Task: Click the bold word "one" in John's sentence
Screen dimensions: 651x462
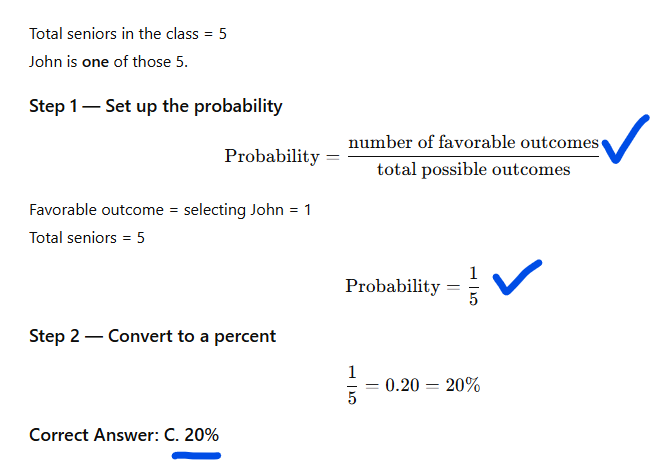Action: coord(95,61)
